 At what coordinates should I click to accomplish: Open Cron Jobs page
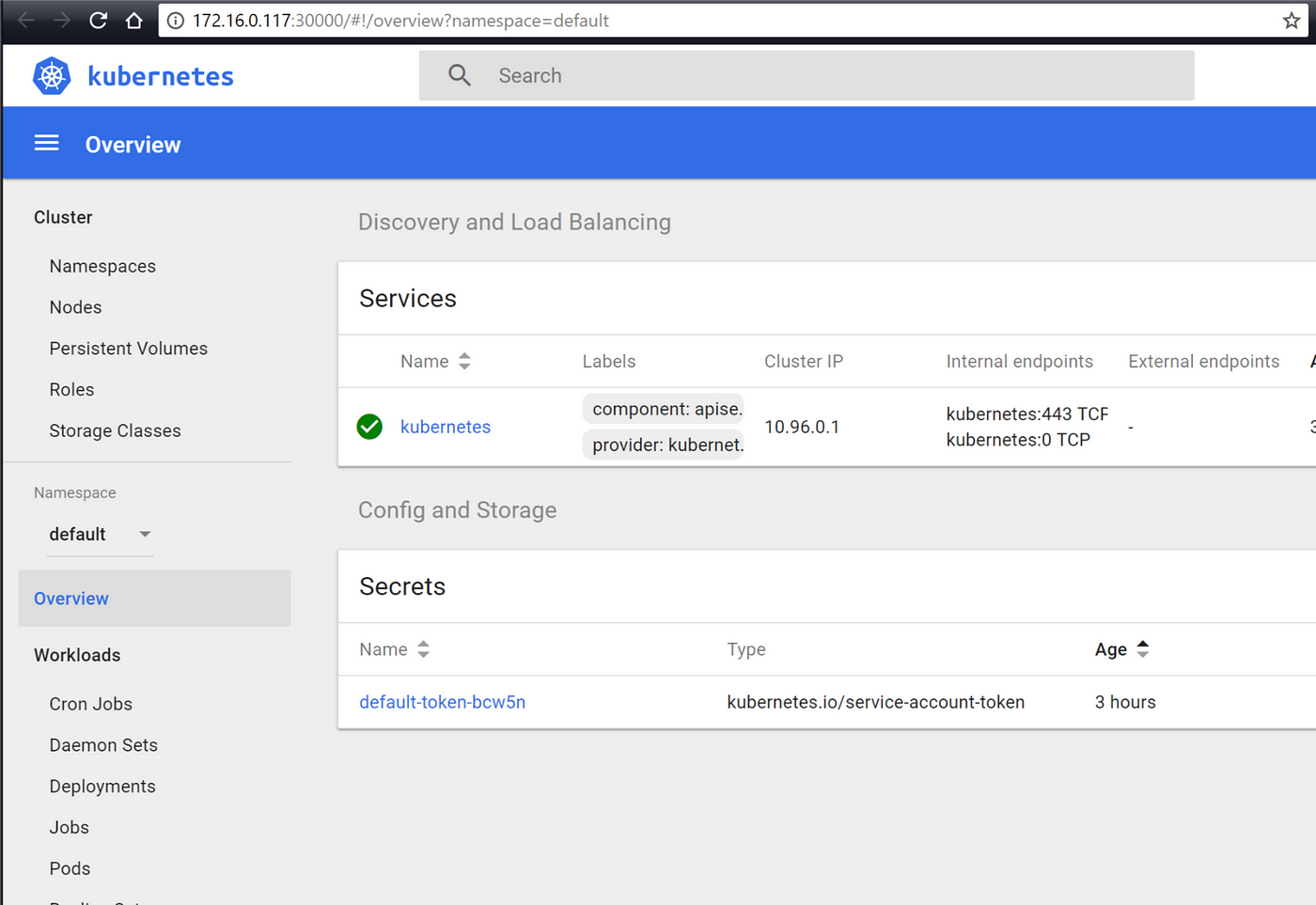coord(90,704)
